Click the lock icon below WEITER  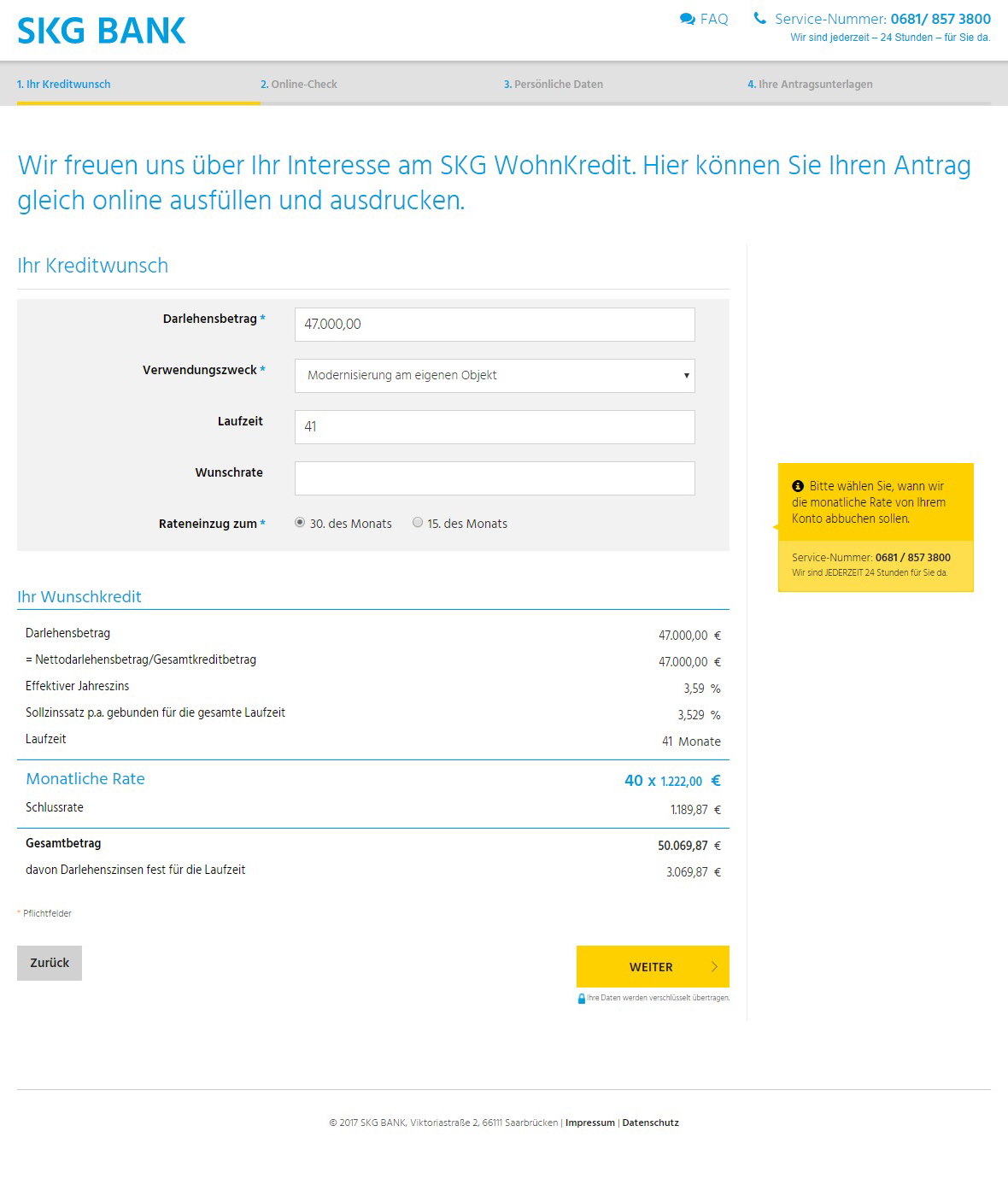click(x=582, y=998)
